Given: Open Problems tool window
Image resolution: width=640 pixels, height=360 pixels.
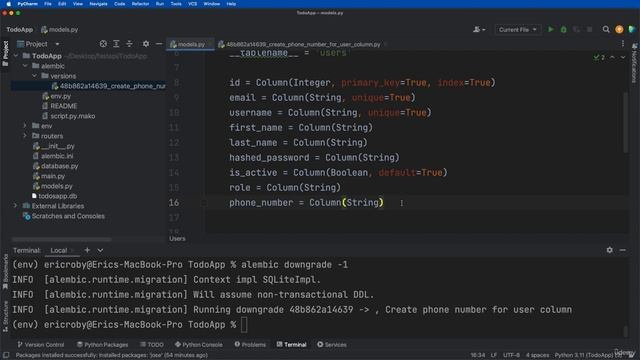Looking at the screenshot, I should click(250, 344).
